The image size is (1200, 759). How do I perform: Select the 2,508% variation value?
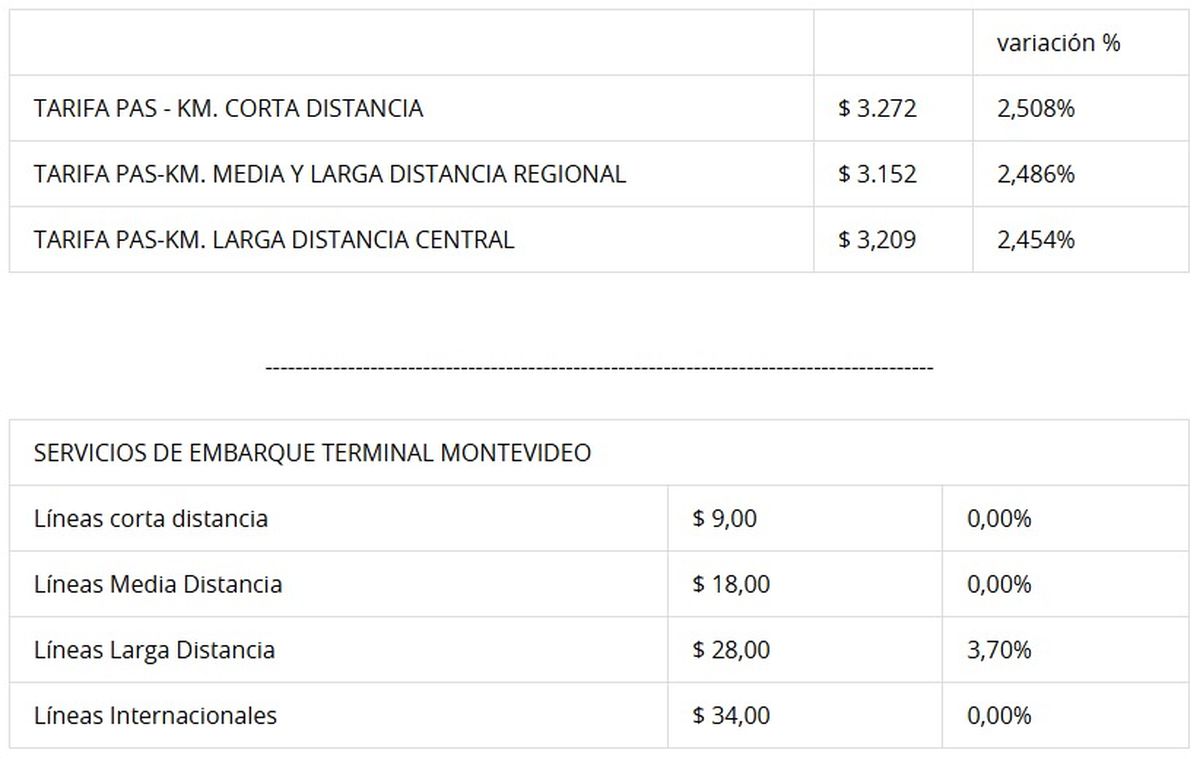1035,108
